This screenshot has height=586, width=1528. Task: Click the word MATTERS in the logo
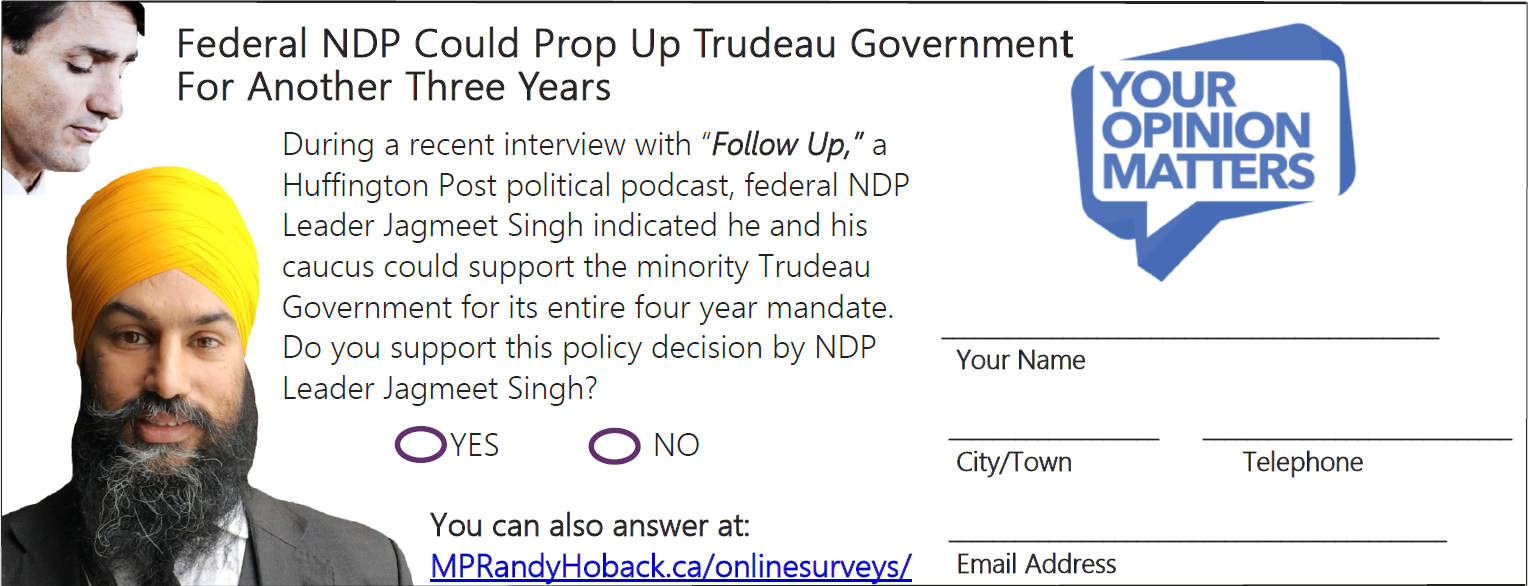1207,171
